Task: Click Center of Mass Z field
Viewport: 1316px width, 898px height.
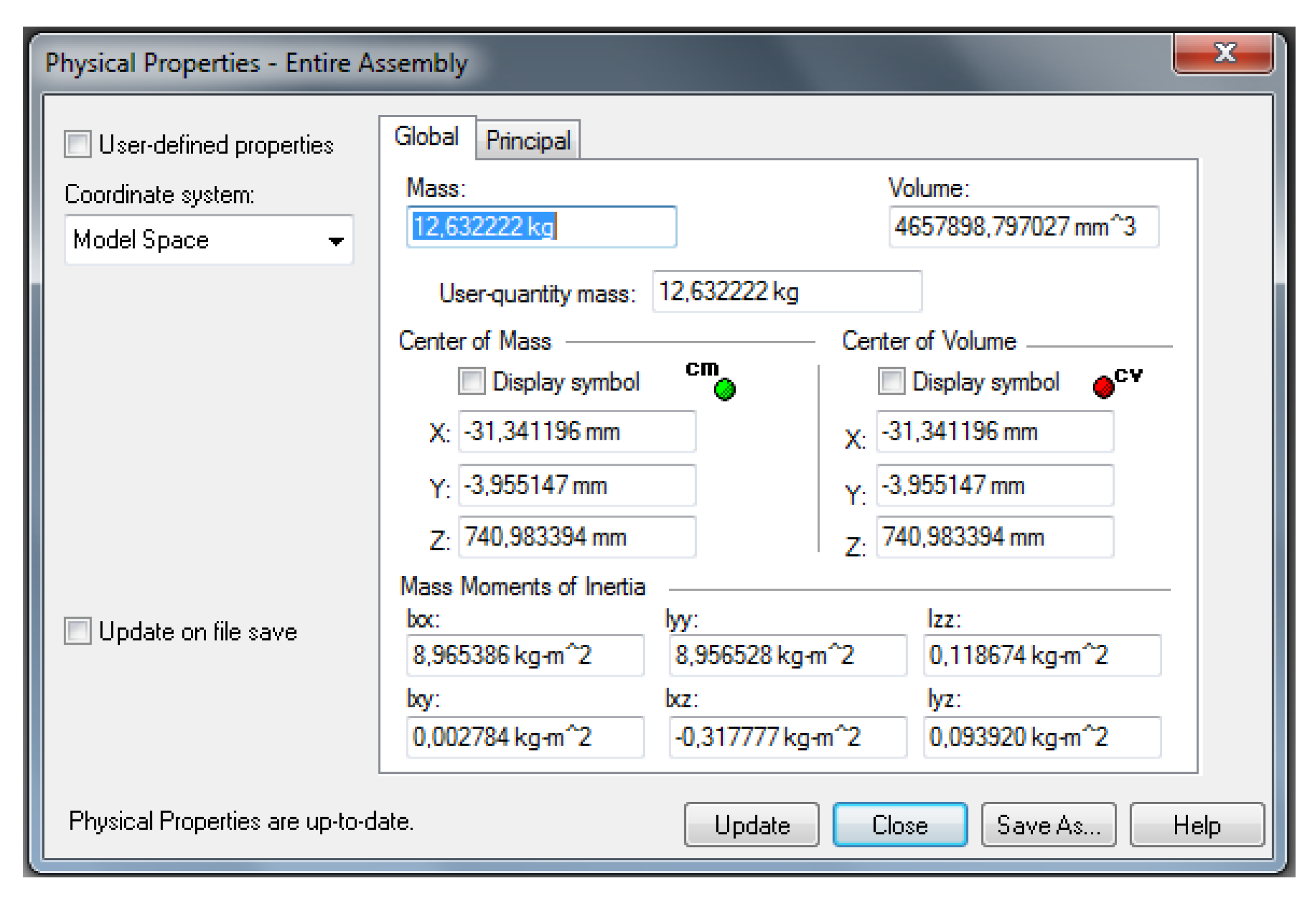Action: tap(577, 537)
